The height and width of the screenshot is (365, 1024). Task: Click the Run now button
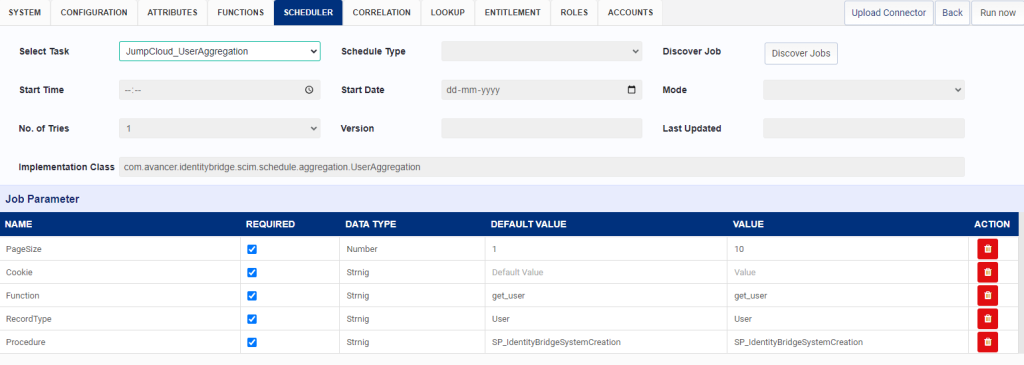pyautogui.click(x=997, y=13)
